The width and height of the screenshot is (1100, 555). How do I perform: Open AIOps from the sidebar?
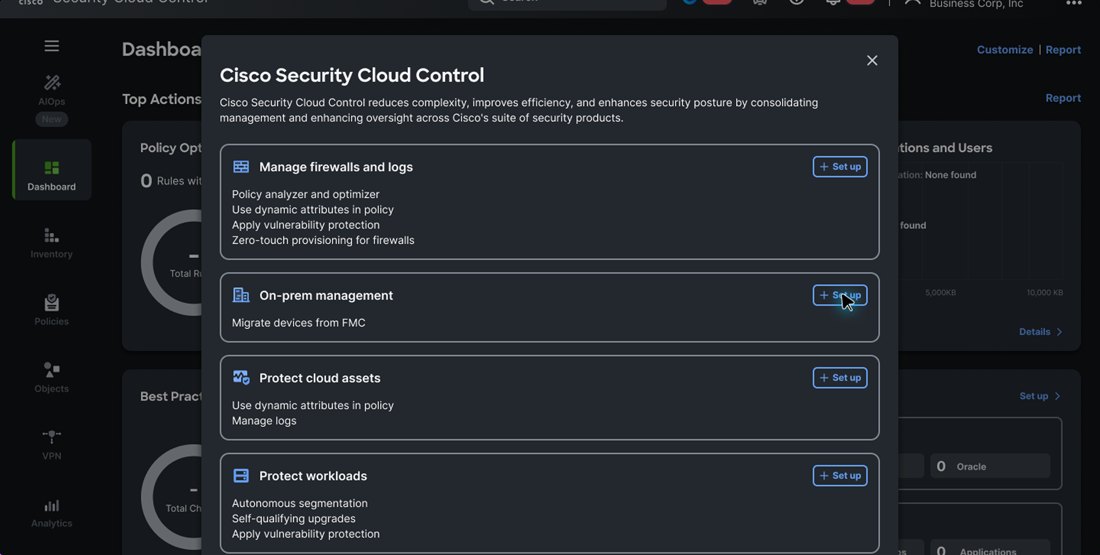click(51, 91)
